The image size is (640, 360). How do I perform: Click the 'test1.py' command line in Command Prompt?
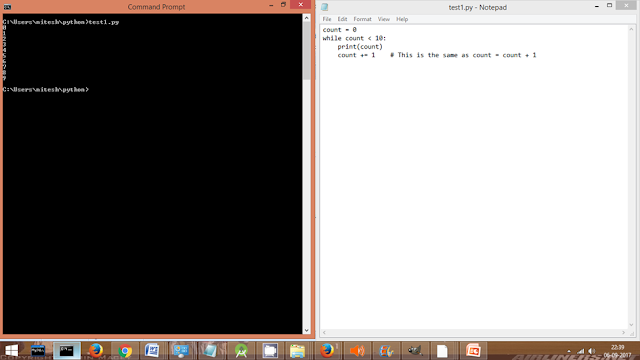61,22
